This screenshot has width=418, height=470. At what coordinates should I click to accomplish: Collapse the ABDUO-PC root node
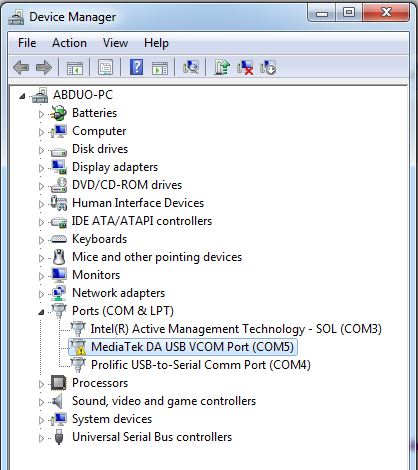(22, 96)
